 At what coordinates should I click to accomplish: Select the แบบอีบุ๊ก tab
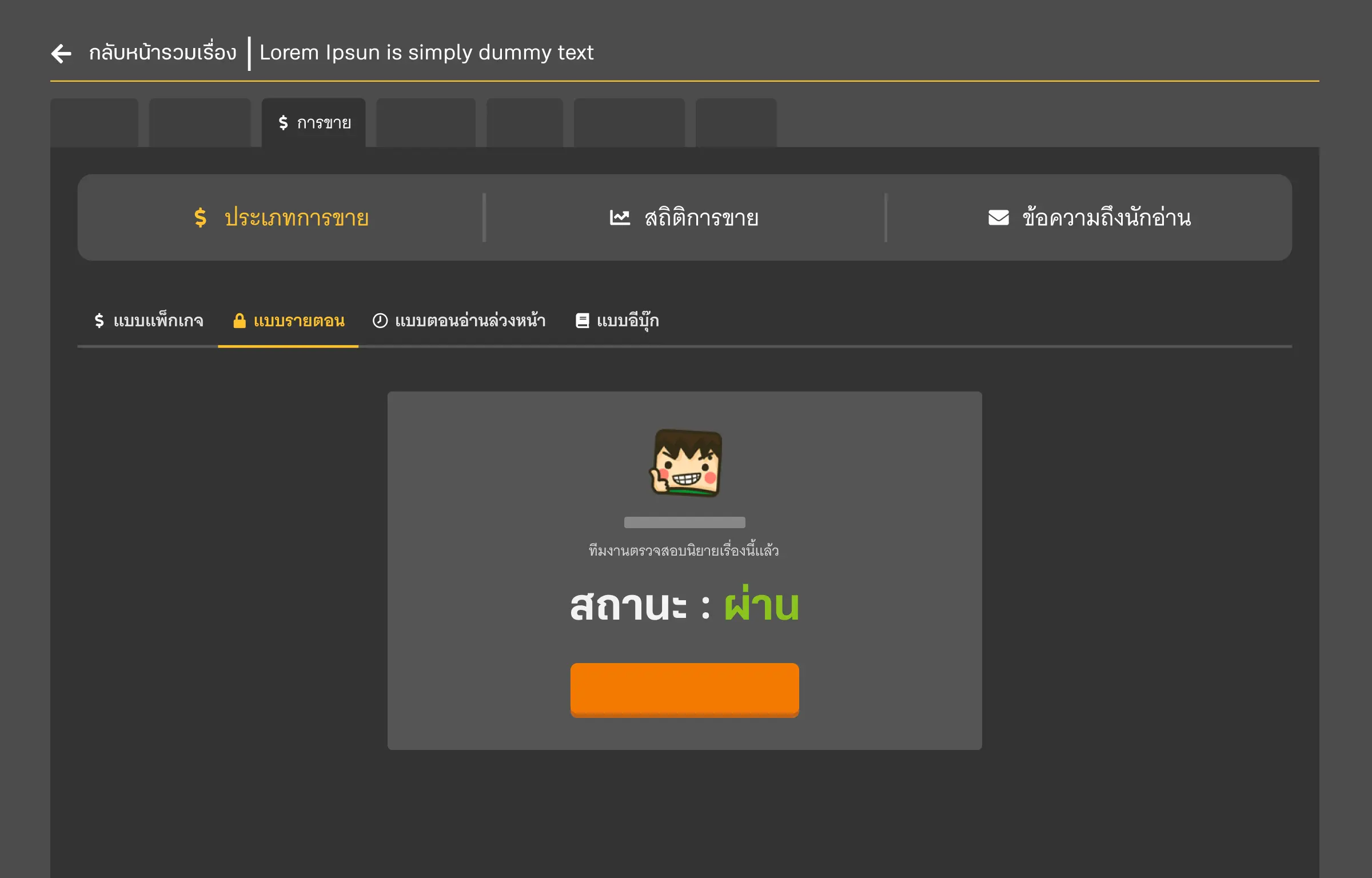point(617,321)
